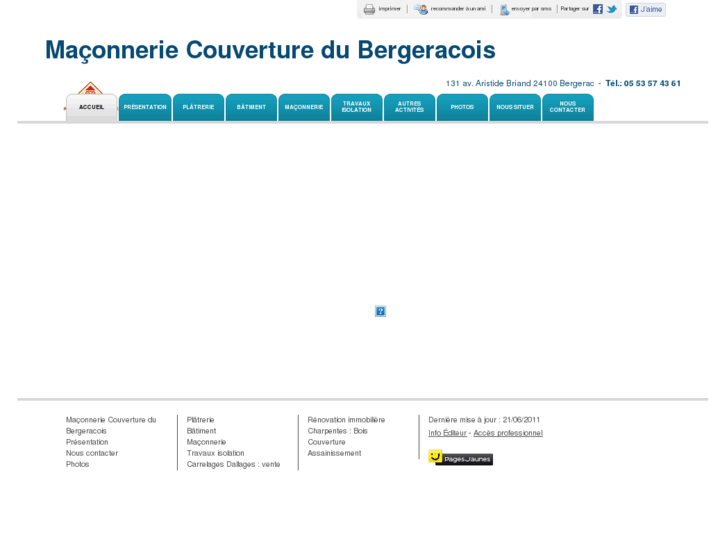This screenshot has height=545, width=727.
Task: Open the Bâtiment tab
Action: coord(251,108)
